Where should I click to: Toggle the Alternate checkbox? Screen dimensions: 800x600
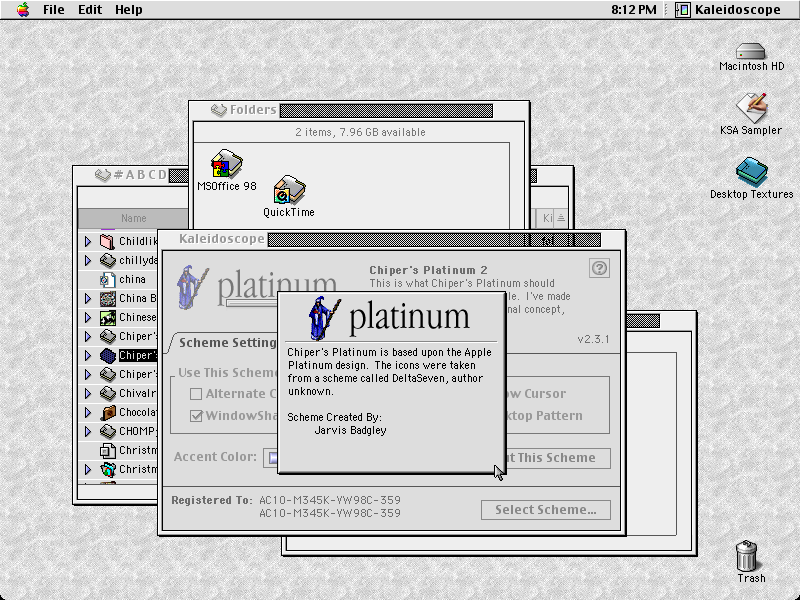point(196,394)
